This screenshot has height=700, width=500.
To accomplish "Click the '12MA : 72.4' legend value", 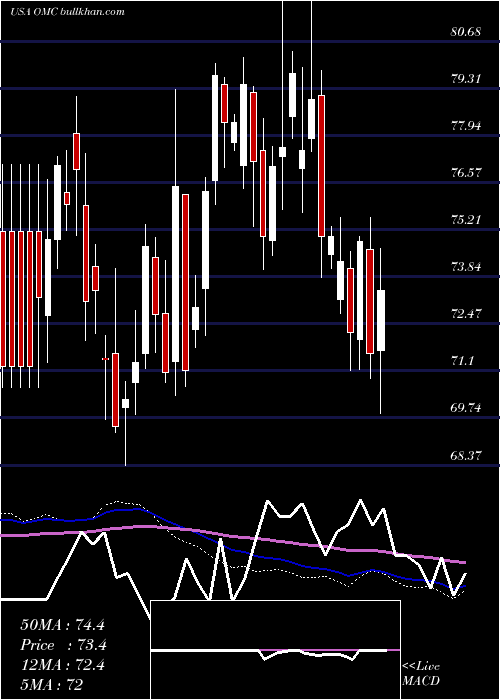I will 62,665.
